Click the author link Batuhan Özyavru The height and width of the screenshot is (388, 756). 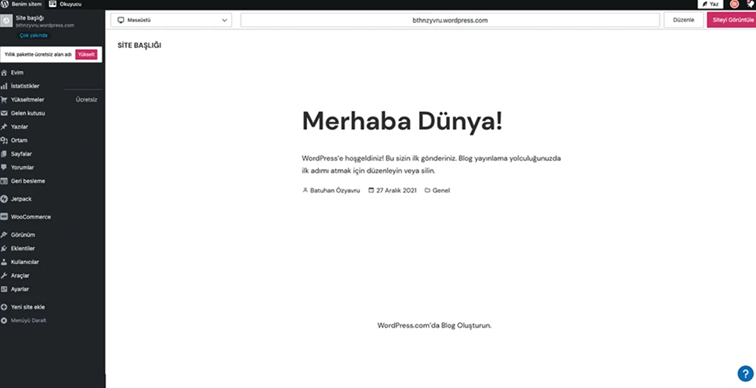pos(335,190)
